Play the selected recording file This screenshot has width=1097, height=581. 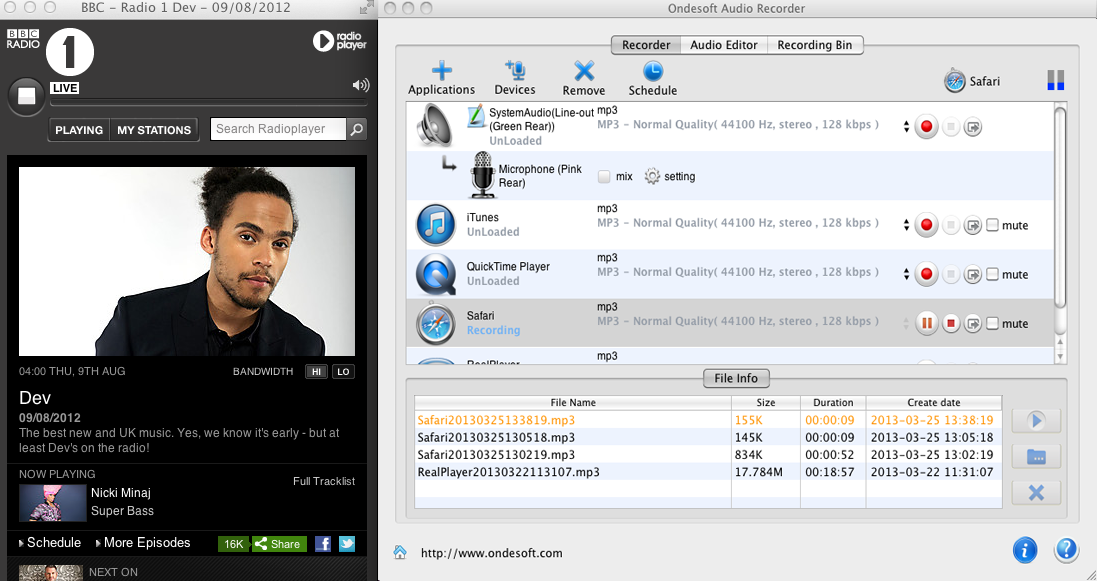(x=1036, y=421)
